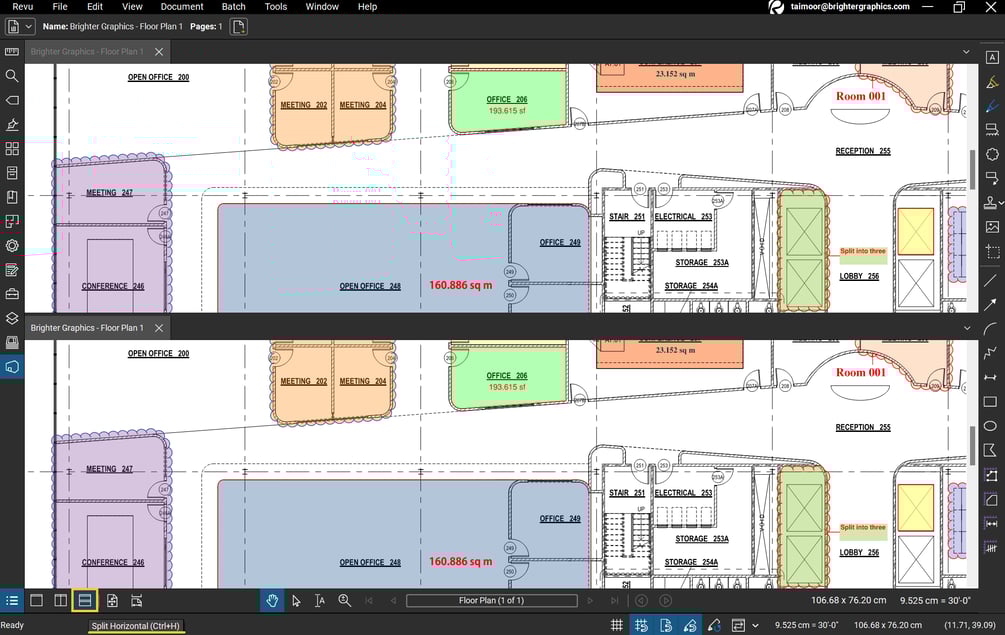Open the Floor Plan page dropdown
The width and height of the screenshot is (1005, 635).
point(491,600)
